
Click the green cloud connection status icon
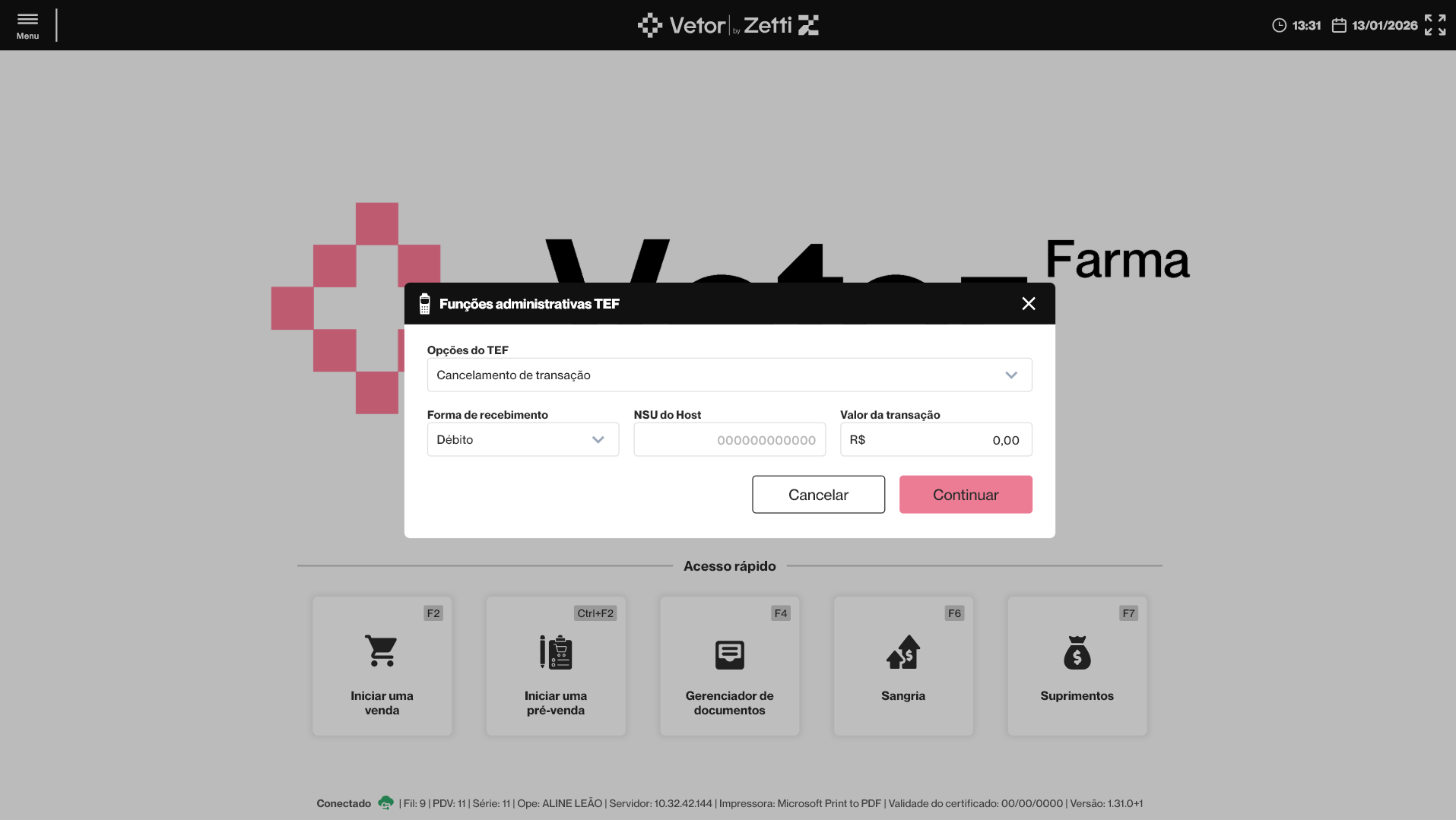pos(385,803)
